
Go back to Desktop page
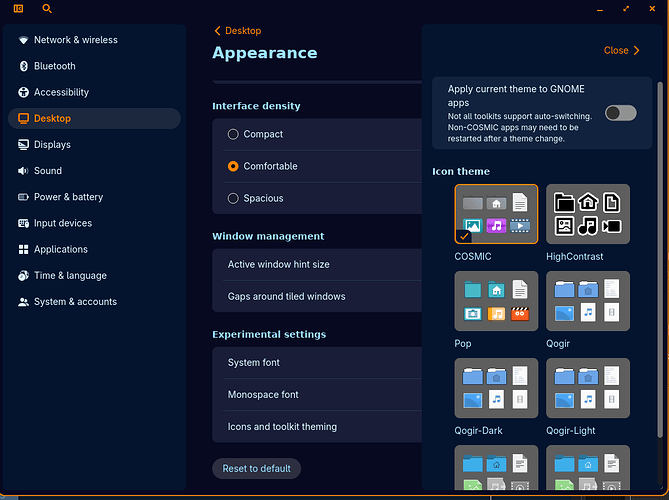tap(238, 31)
